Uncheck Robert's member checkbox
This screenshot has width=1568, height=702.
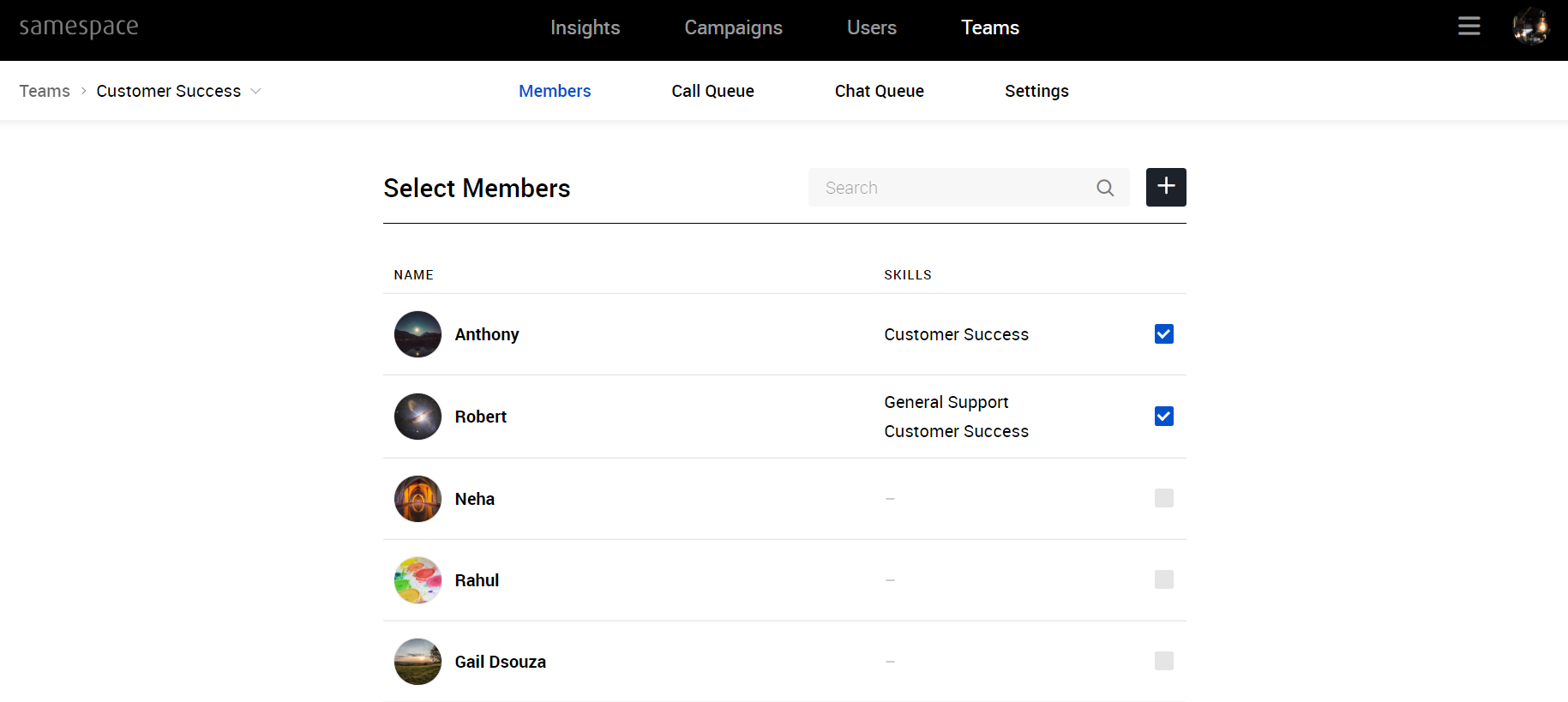[x=1163, y=417]
